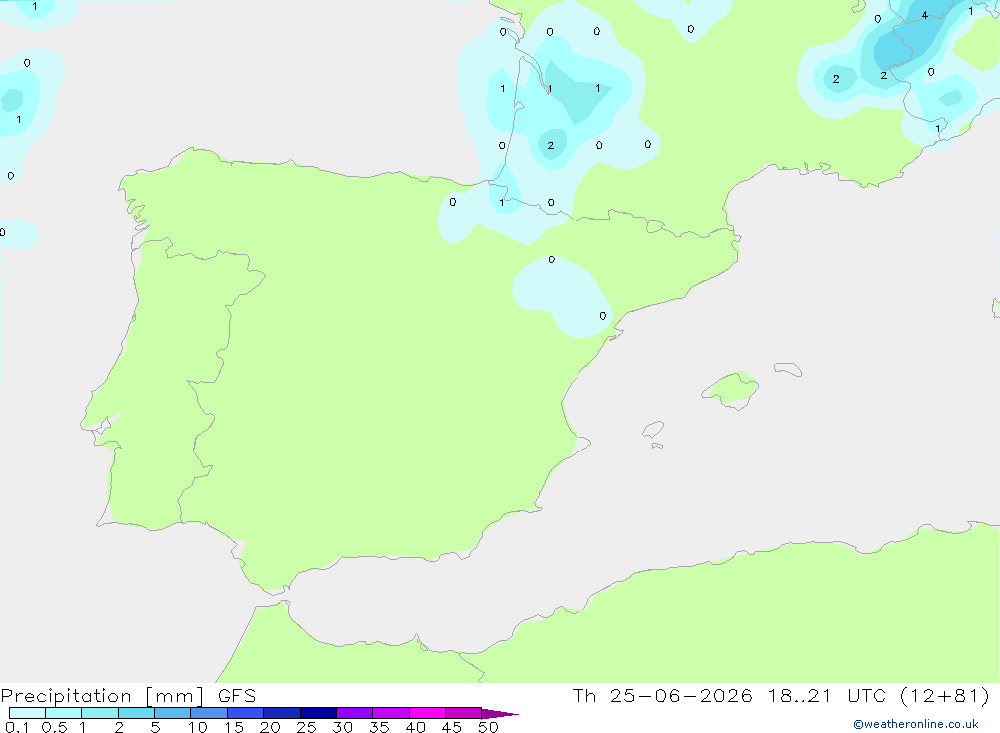Select the legend swatch between 0.5 and 1

[x=64, y=713]
